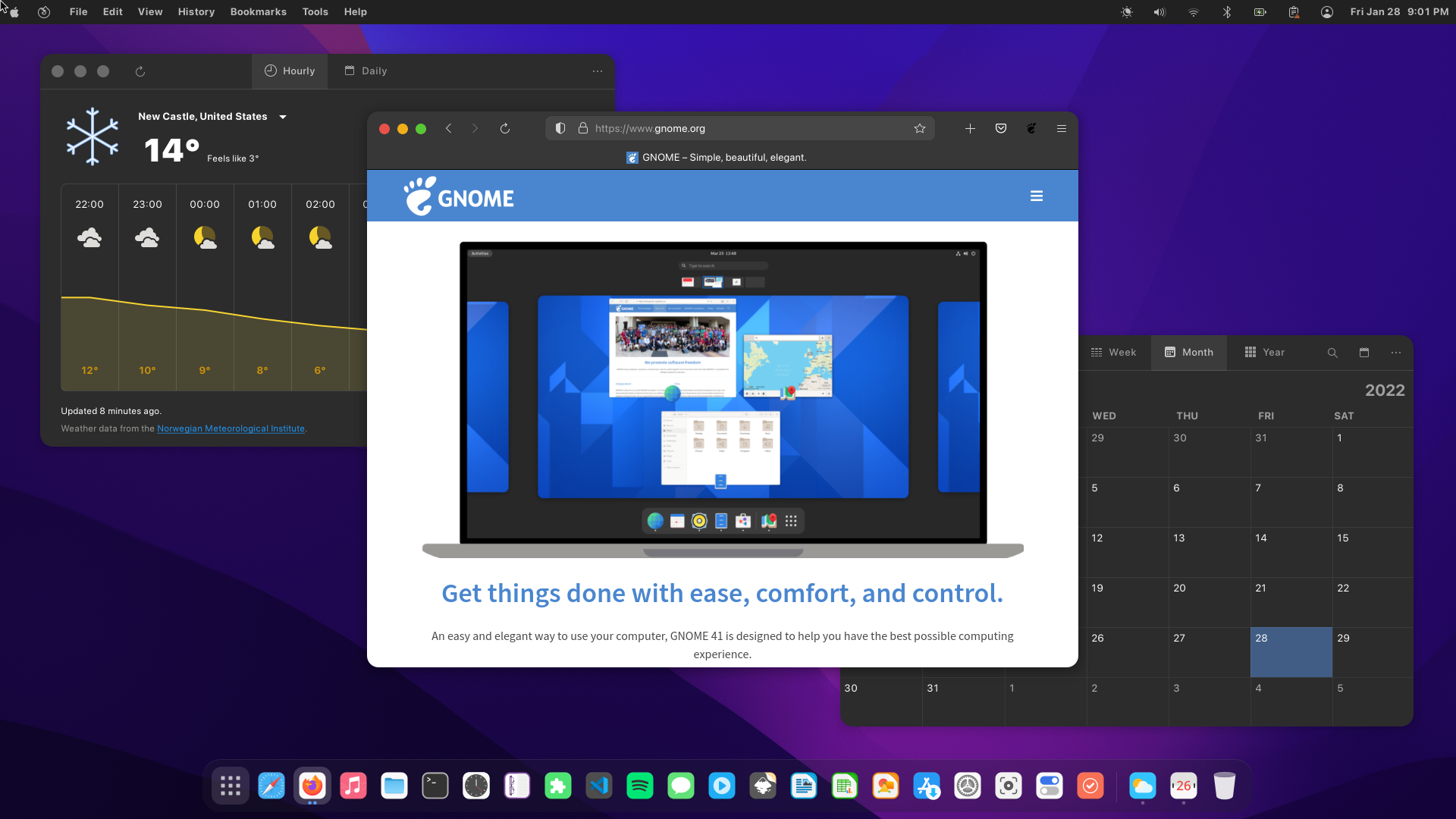The height and width of the screenshot is (819, 1456).
Task: Open the volume control in the top bar
Action: click(1159, 12)
